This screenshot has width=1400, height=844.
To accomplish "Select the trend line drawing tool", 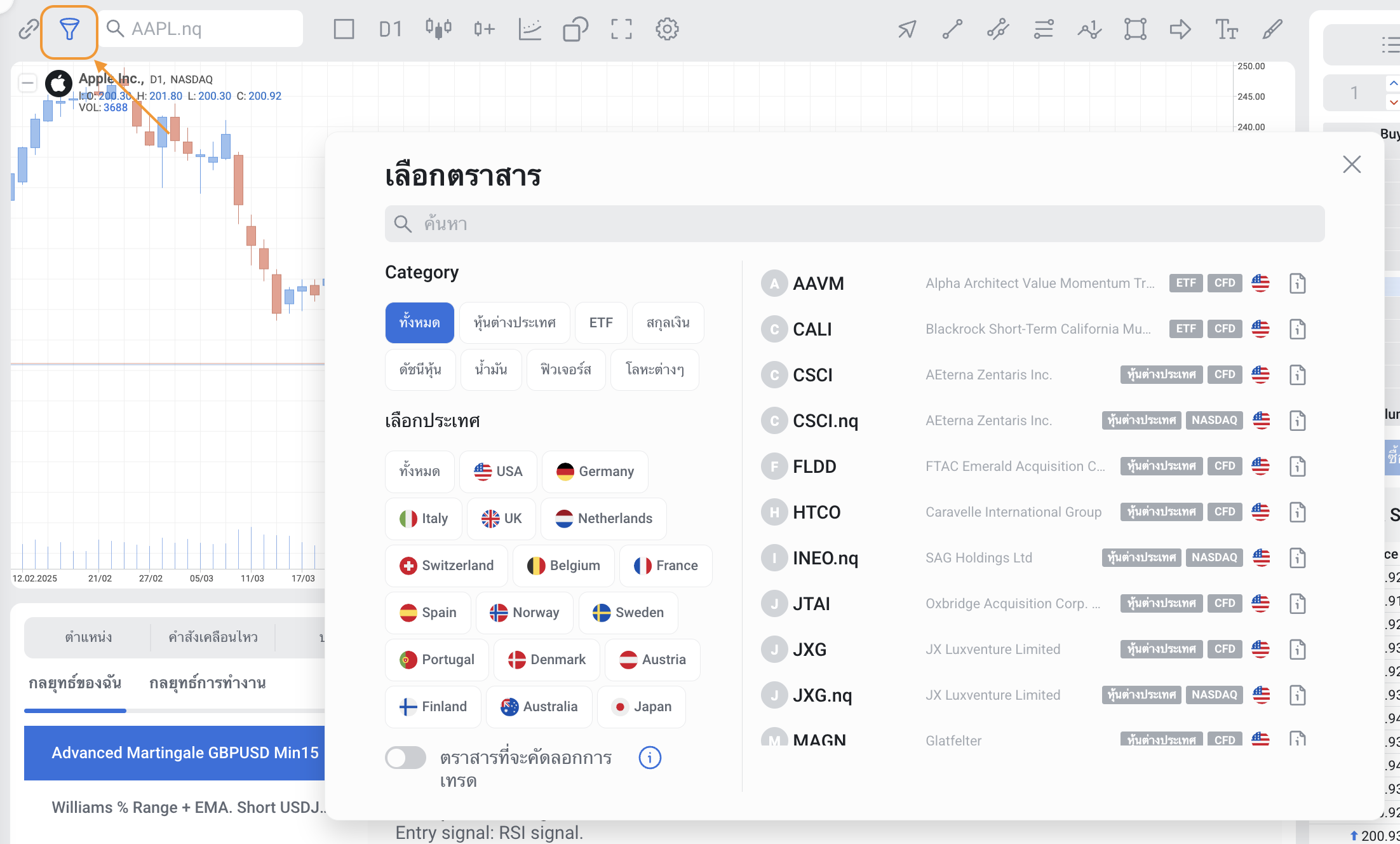I will (952, 29).
